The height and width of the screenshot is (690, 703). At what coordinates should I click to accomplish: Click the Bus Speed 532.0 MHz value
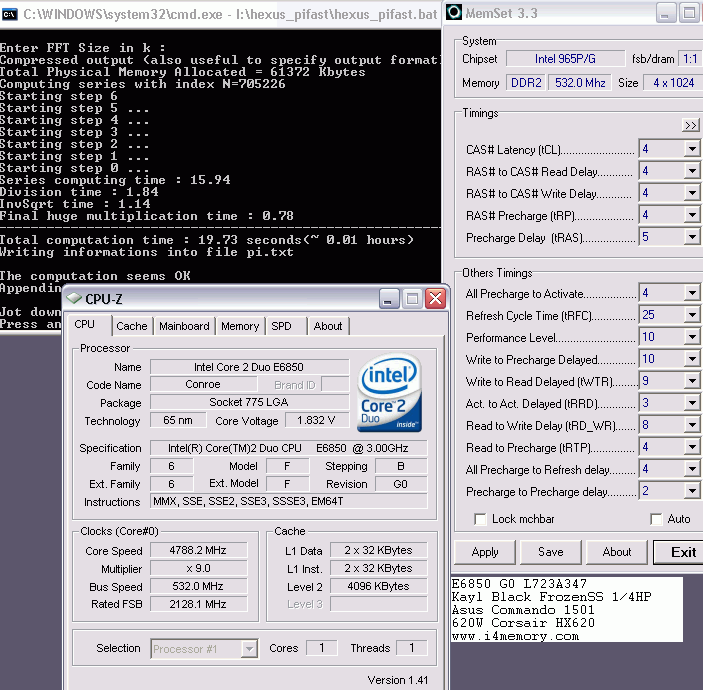(198, 586)
